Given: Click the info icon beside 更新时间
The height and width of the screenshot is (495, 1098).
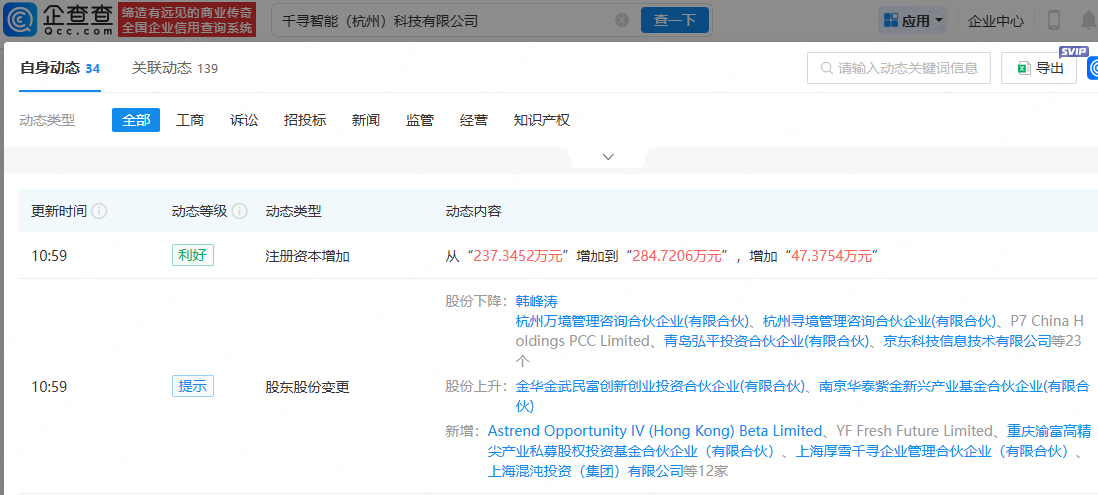Looking at the screenshot, I should [x=100, y=212].
